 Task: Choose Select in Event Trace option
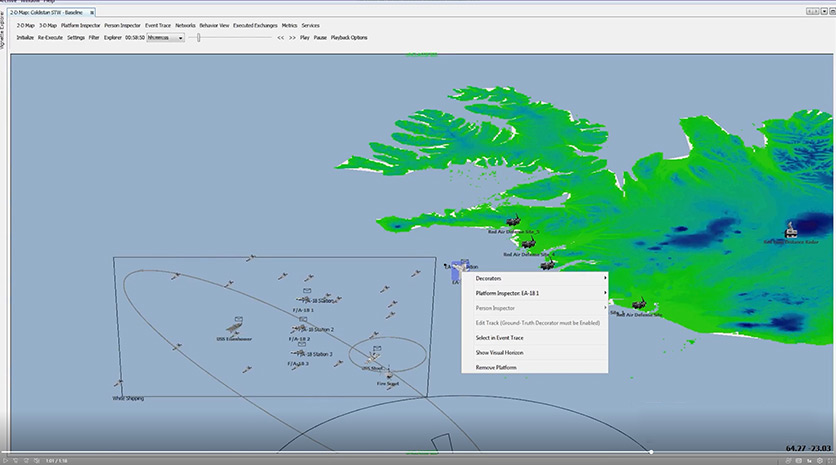click(x=501, y=338)
